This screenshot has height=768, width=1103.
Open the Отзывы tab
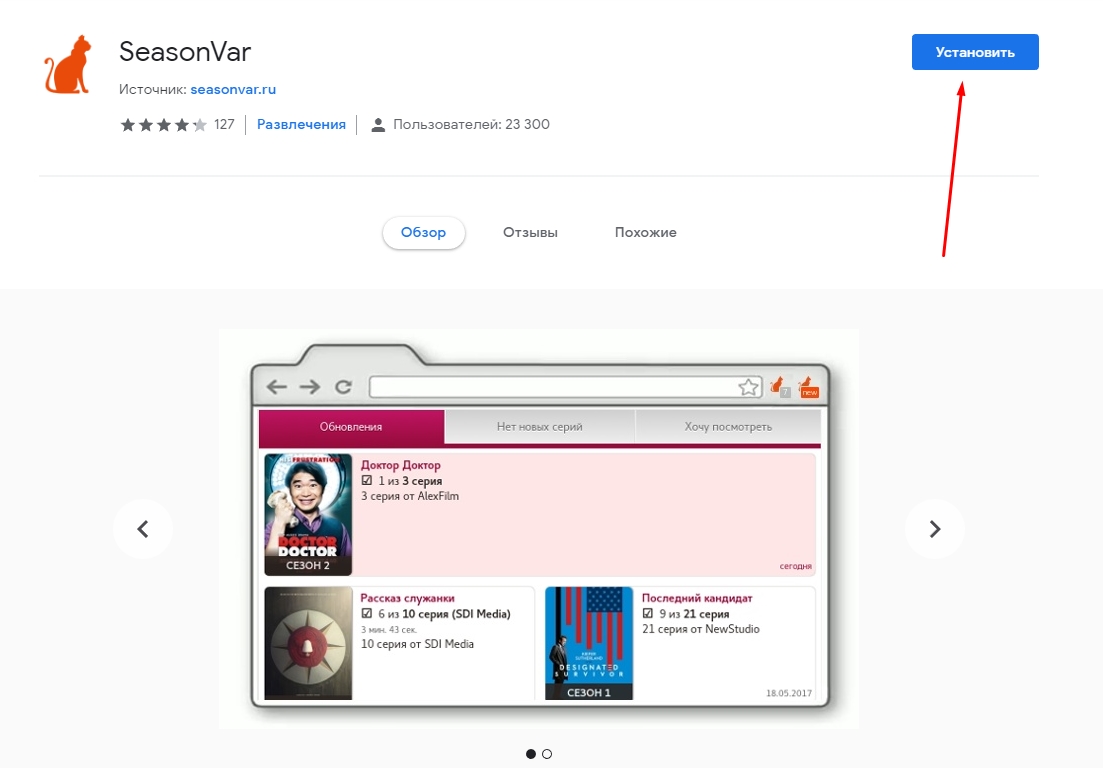(x=530, y=233)
